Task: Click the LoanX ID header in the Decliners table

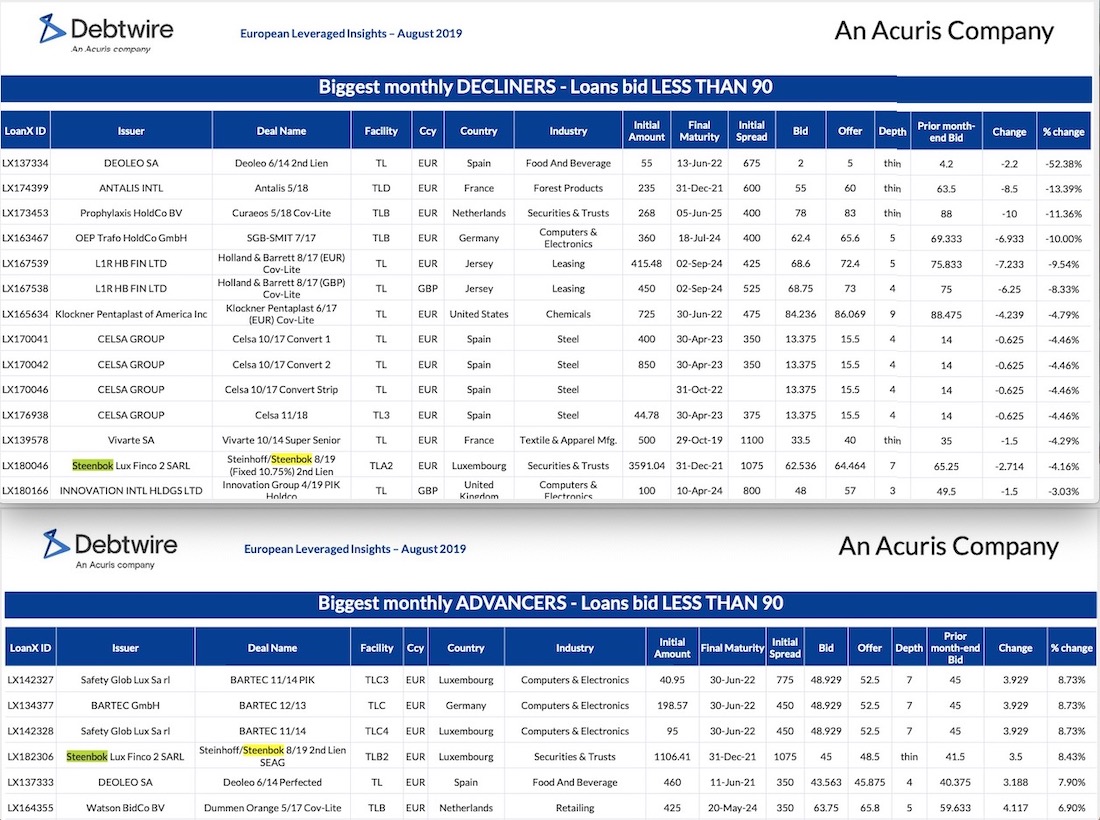Action: 25,131
